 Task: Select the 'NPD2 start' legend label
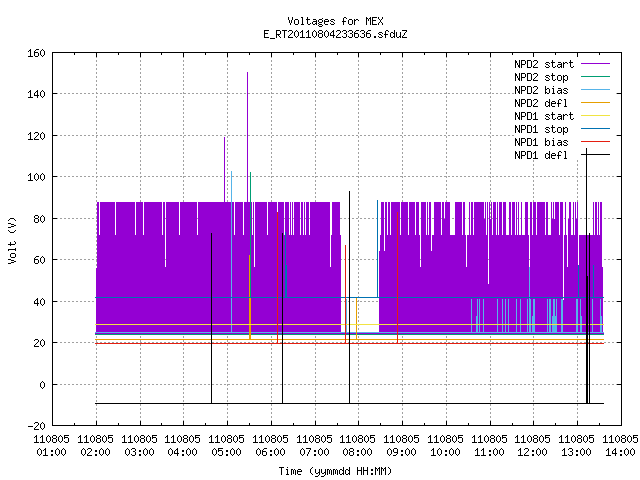point(544,64)
